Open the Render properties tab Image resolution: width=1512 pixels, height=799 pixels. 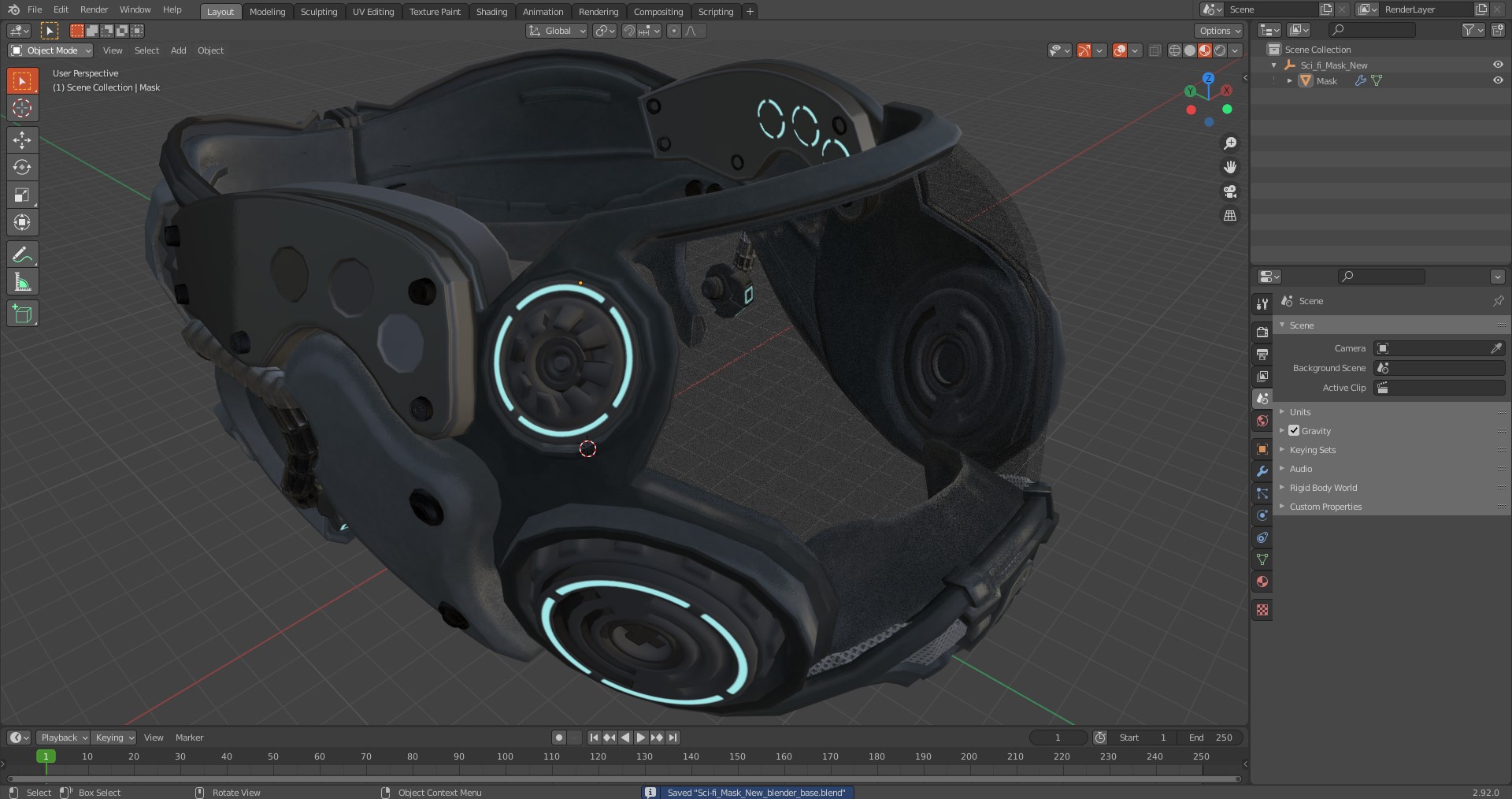click(x=1262, y=333)
